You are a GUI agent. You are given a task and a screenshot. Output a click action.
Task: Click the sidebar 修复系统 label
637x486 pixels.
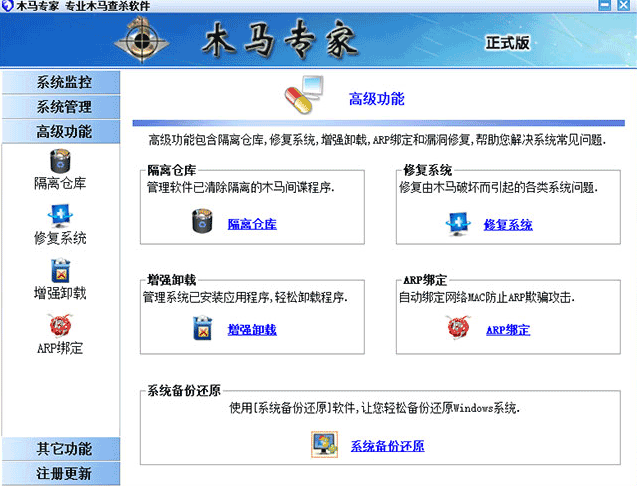(x=60, y=238)
